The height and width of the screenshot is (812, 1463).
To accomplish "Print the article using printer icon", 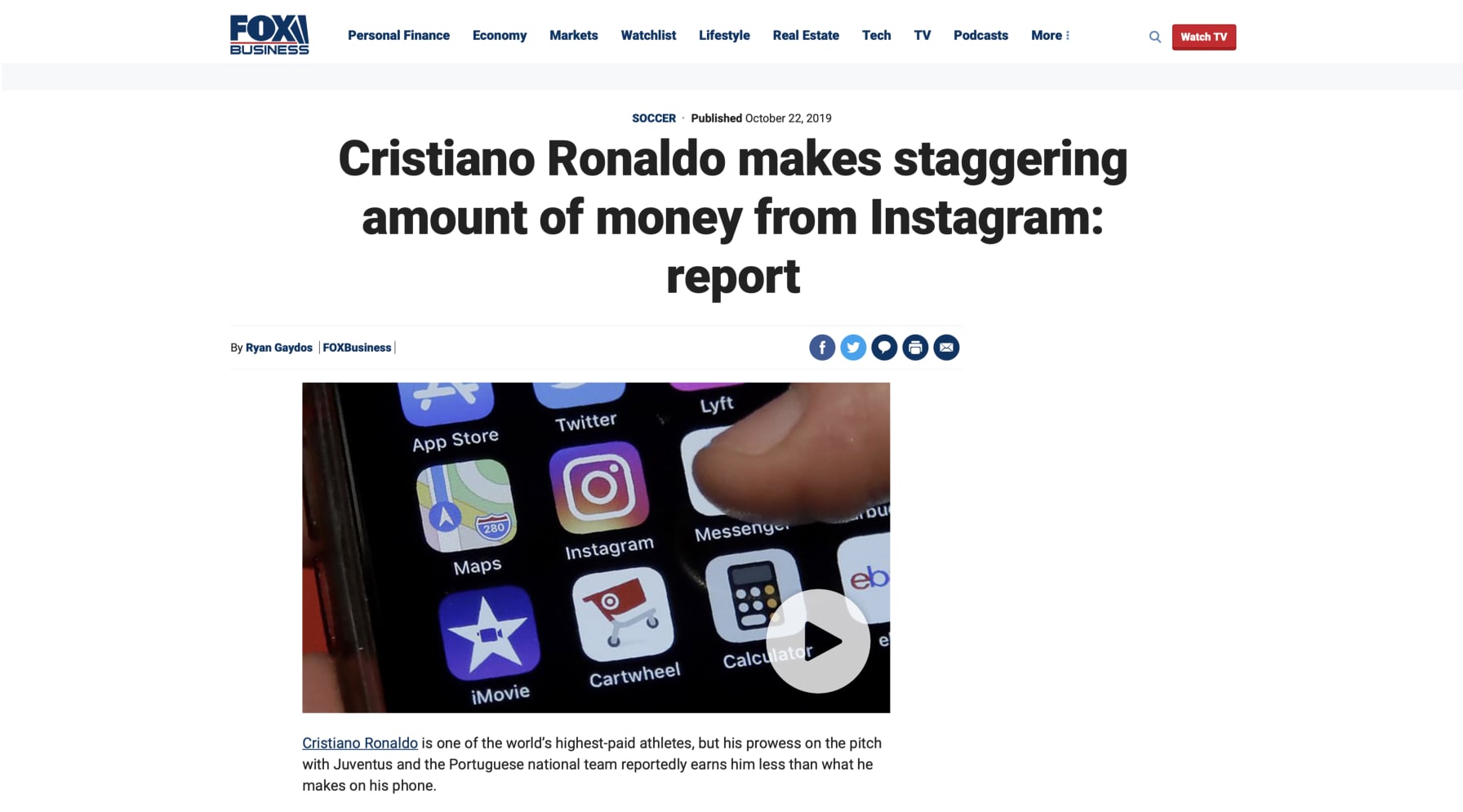I will pos(915,348).
